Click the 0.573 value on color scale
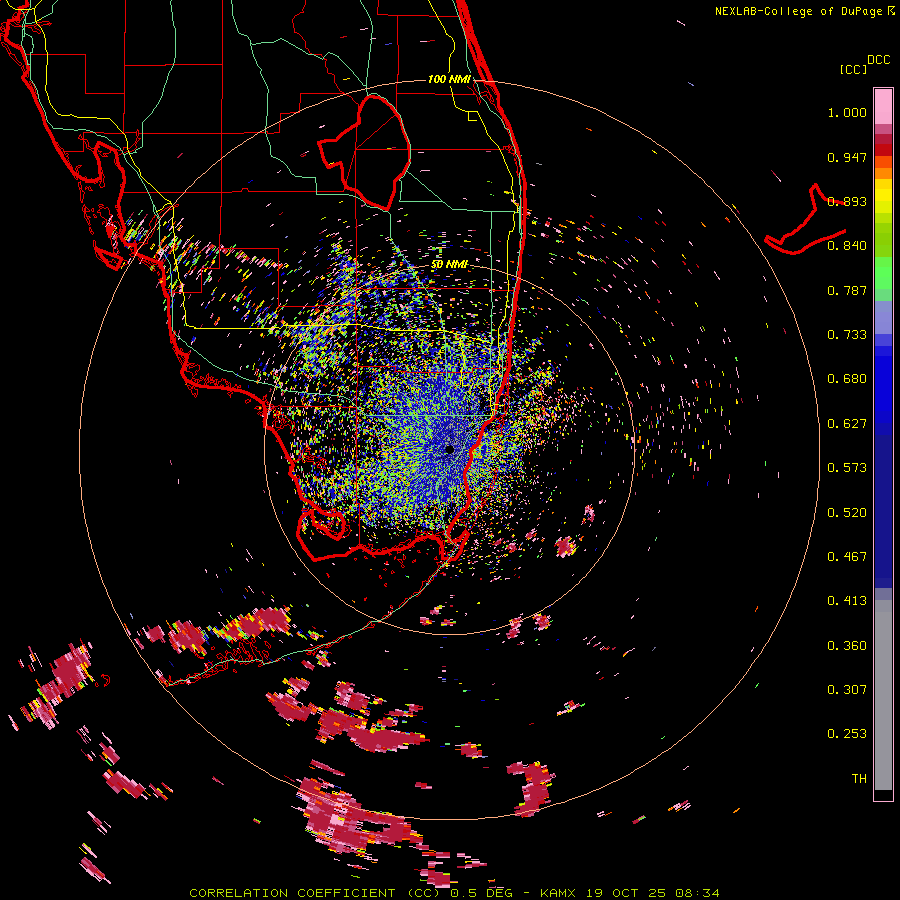This screenshot has height=900, width=900. [x=847, y=468]
